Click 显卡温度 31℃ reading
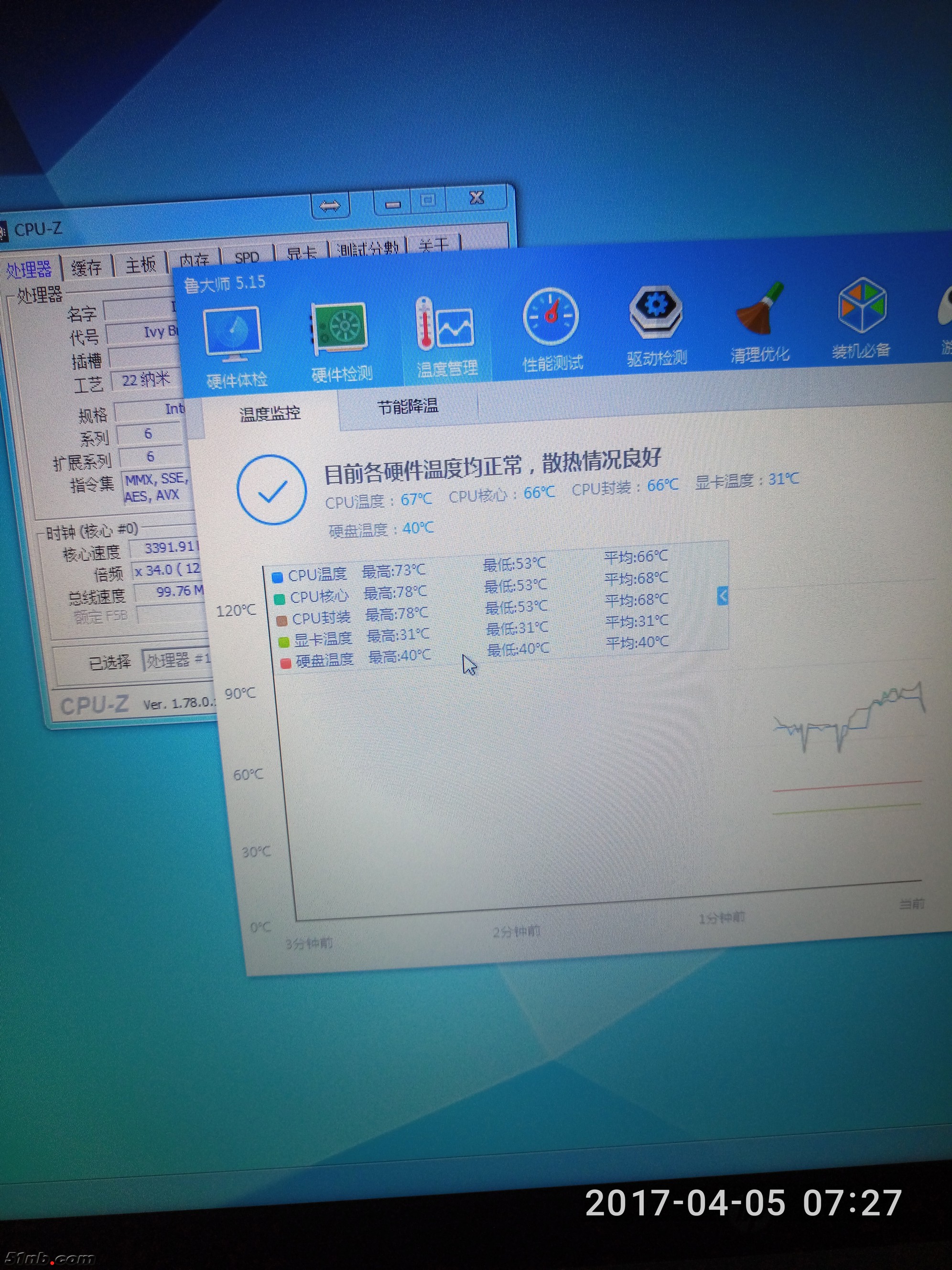Viewport: 952px width, 1270px height. coord(746,480)
